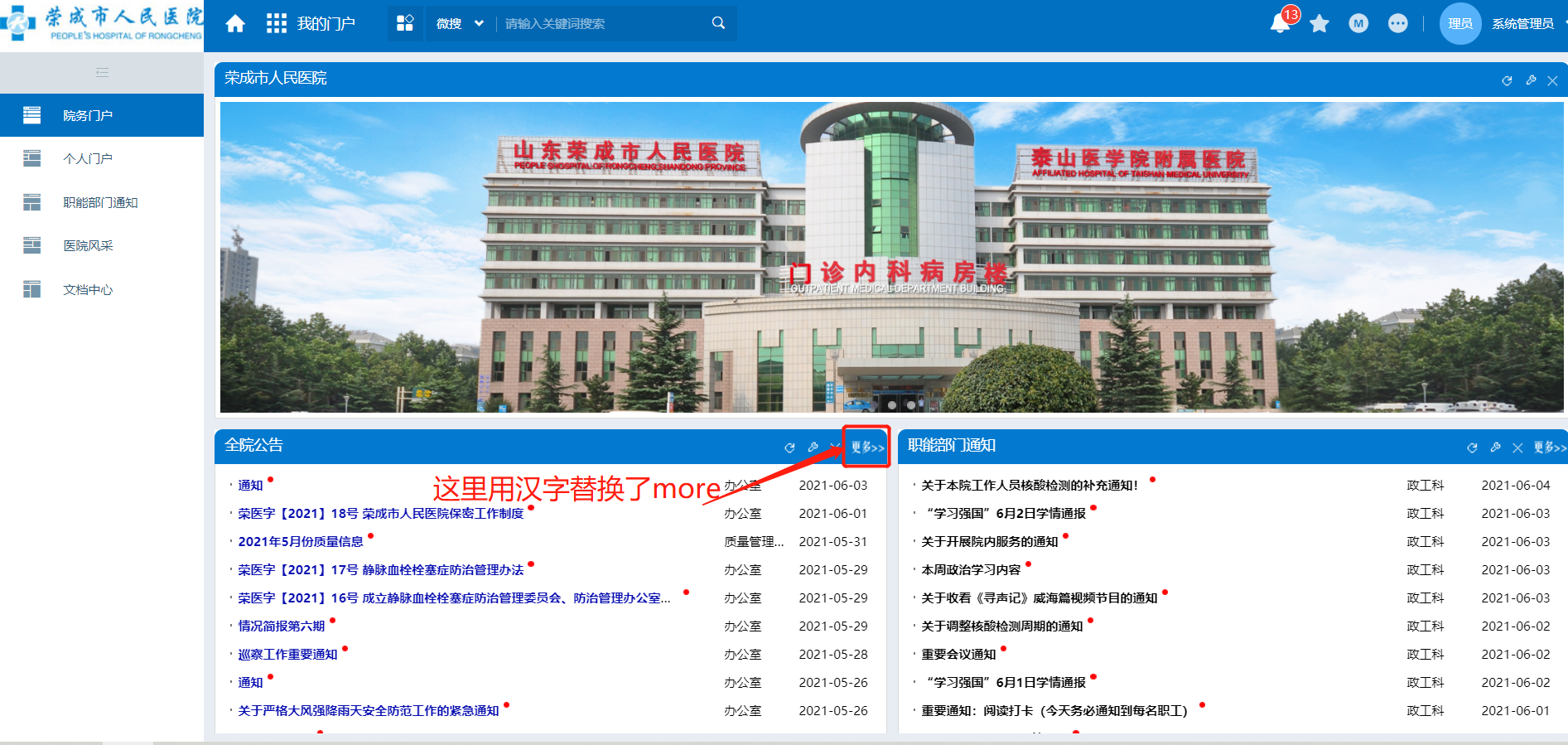Go to the home page icon
Image resolution: width=1568 pixels, height=745 pixels.
235,23
